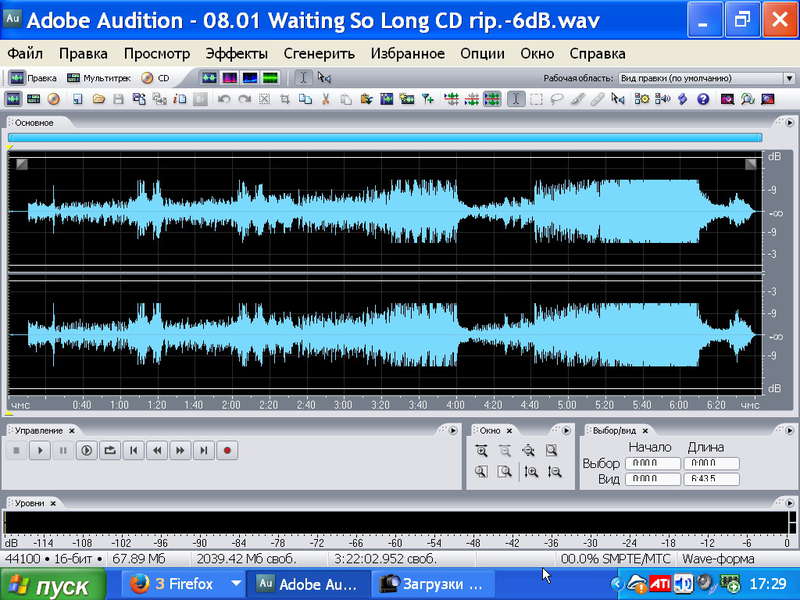The width and height of the screenshot is (800, 600).
Task: Click the red Record button
Action: click(227, 451)
